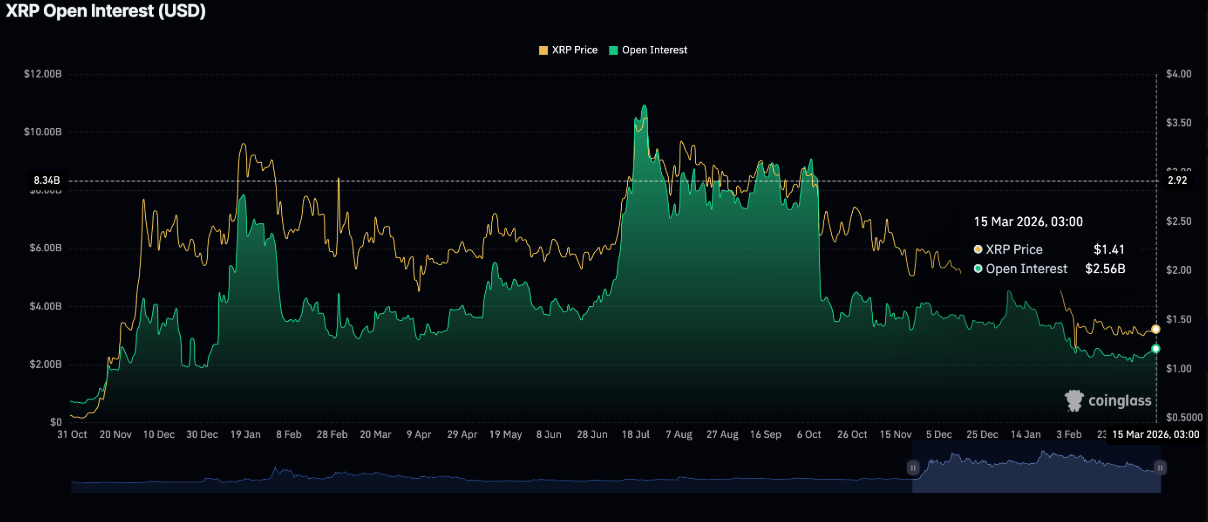This screenshot has width=1208, height=522.
Task: Click the green Open Interest endpoint marker
Action: [1156, 348]
